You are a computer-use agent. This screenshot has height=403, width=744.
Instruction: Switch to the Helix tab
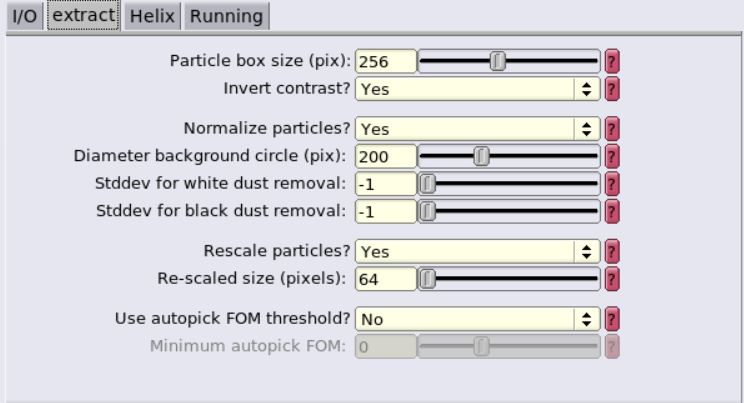click(x=152, y=16)
